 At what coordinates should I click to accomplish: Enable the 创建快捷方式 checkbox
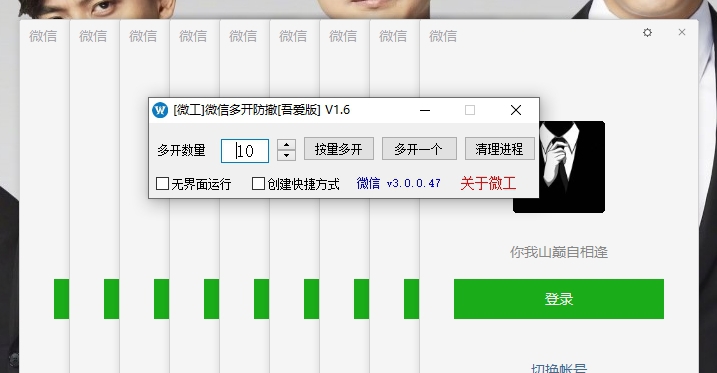point(258,184)
